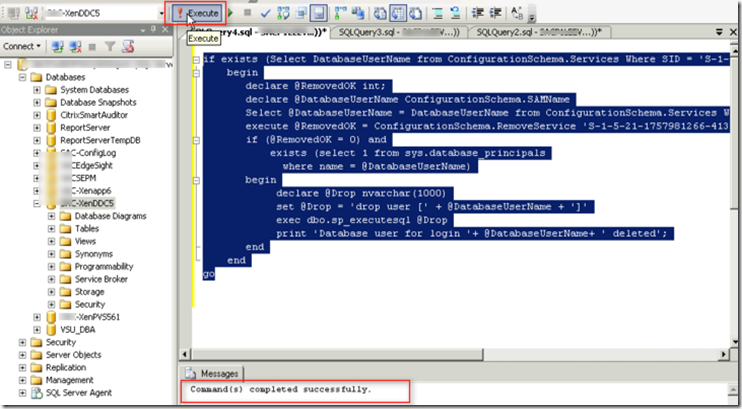Viewport: 742px width, 409px height.
Task: Open the Query Options dialog icon
Action: pyautogui.click(x=300, y=13)
